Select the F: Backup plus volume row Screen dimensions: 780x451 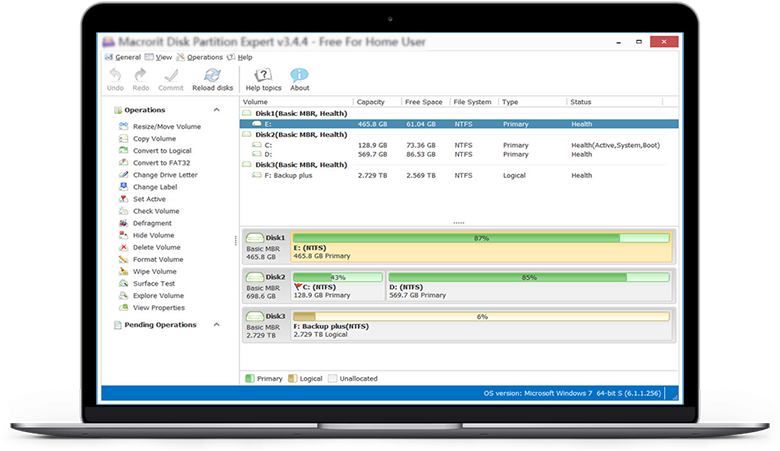tap(459, 176)
